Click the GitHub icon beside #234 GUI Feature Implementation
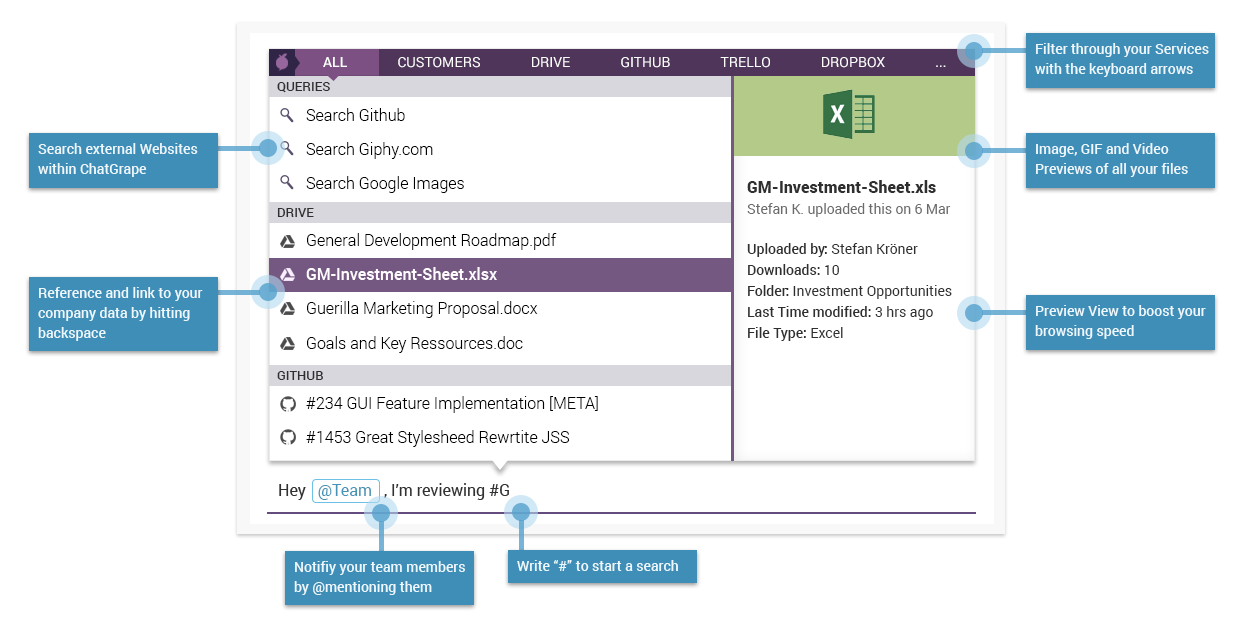1245x632 pixels. pos(287,404)
